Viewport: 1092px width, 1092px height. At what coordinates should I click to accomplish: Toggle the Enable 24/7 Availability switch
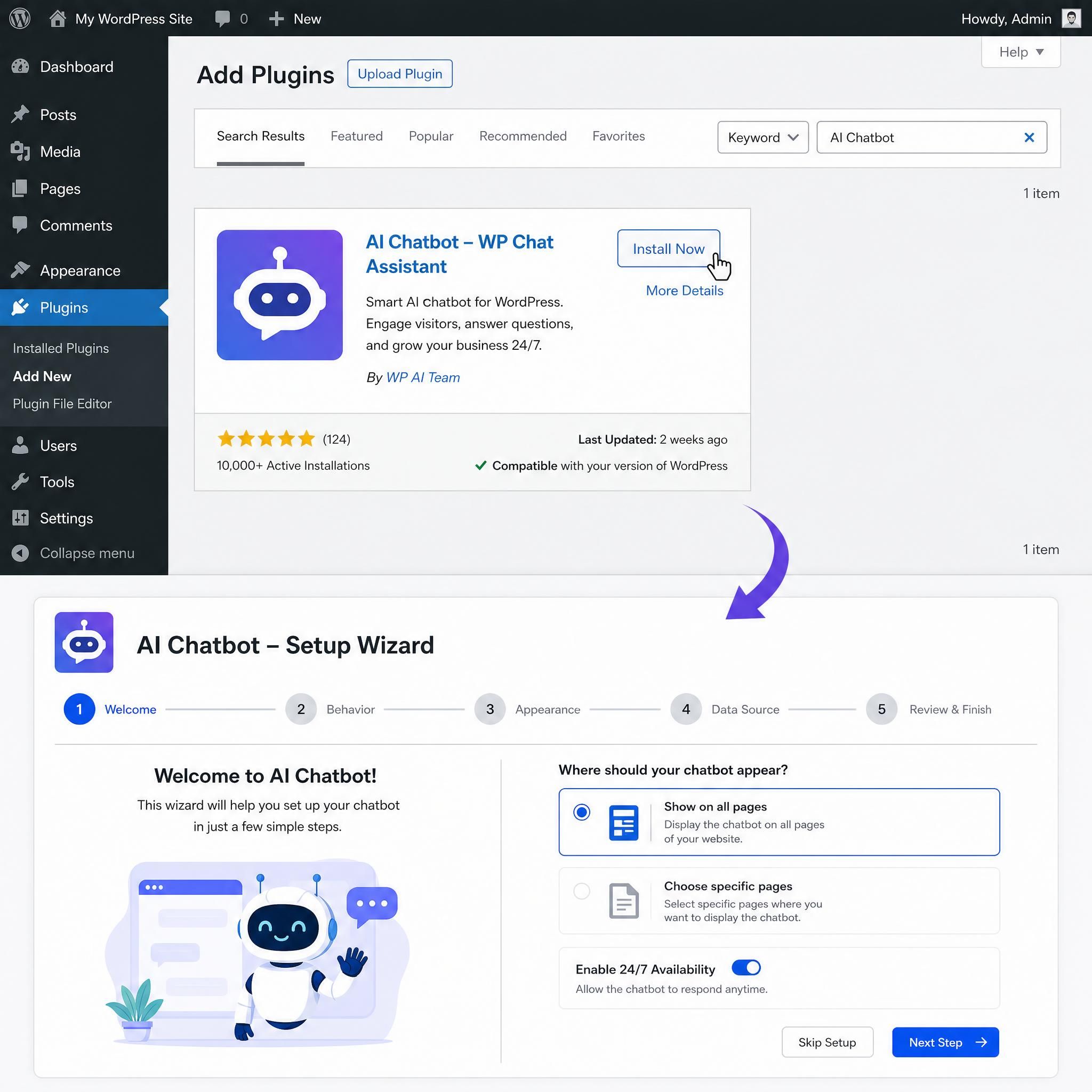[x=746, y=968]
